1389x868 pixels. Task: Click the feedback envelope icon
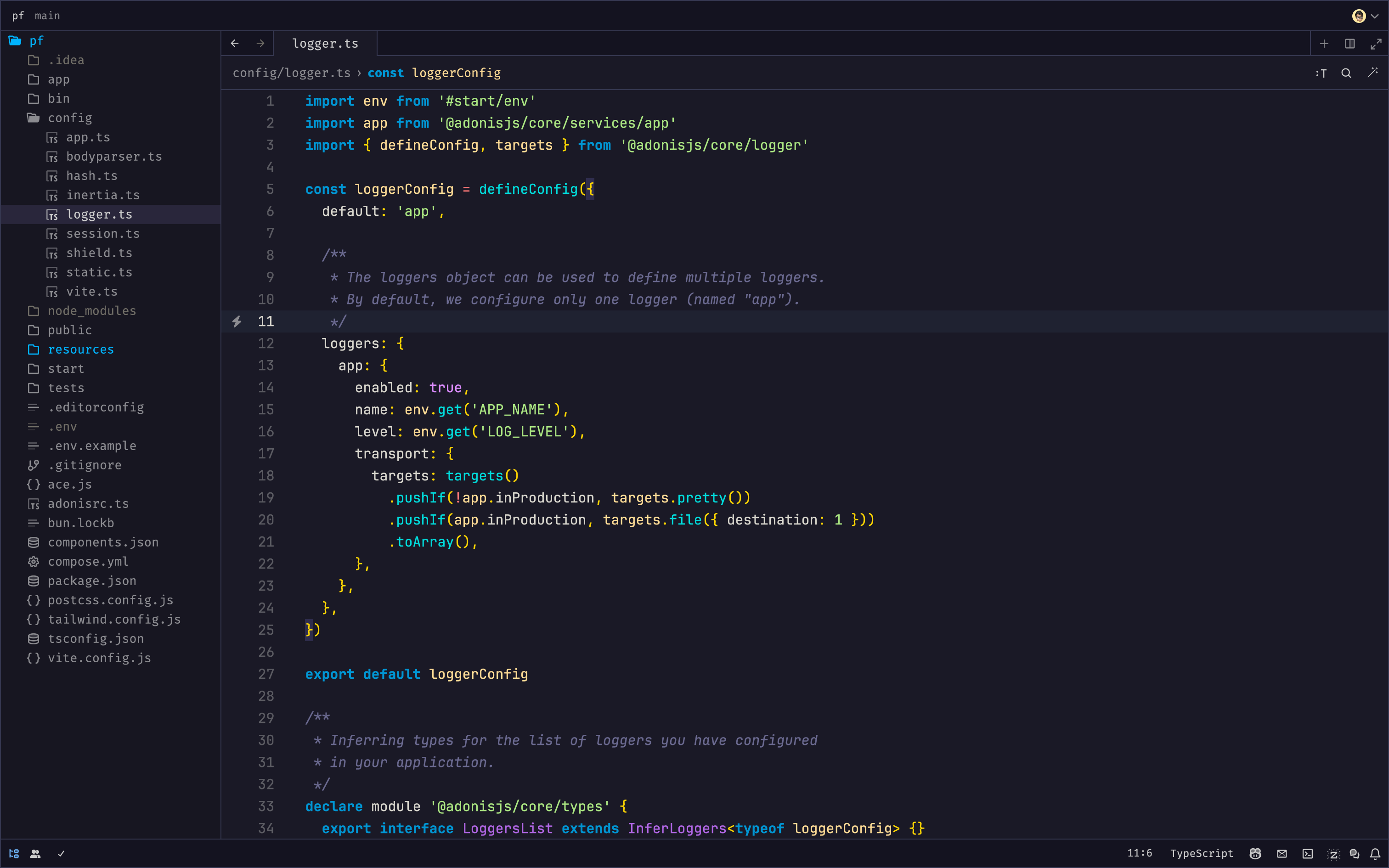(x=1282, y=854)
